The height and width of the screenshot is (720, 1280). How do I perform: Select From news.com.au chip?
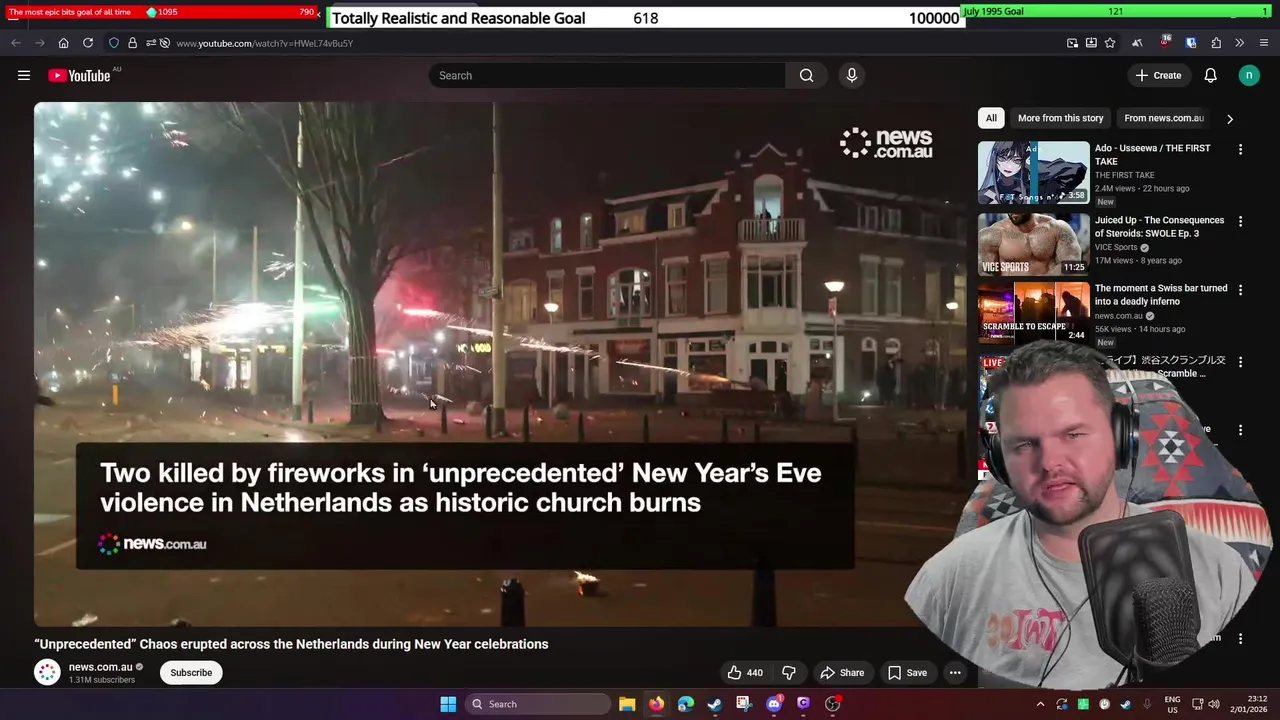tap(1163, 118)
